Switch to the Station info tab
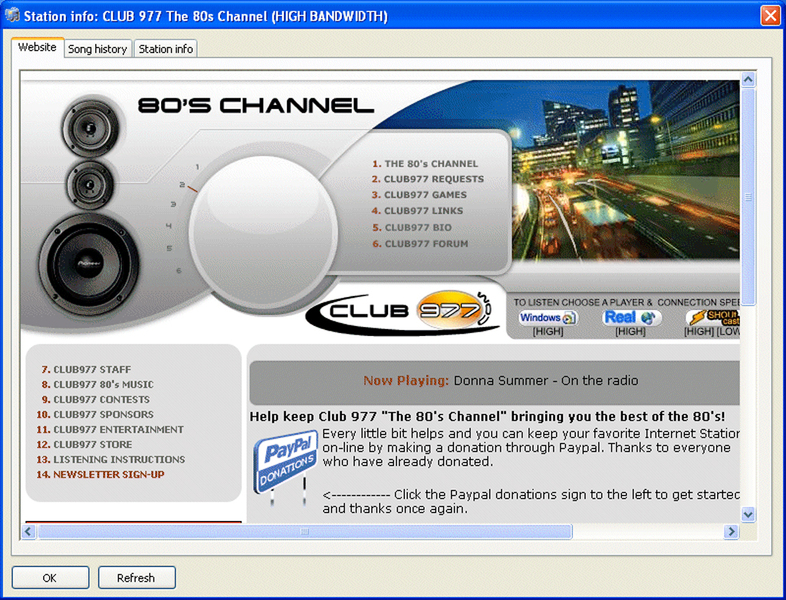 pos(165,49)
